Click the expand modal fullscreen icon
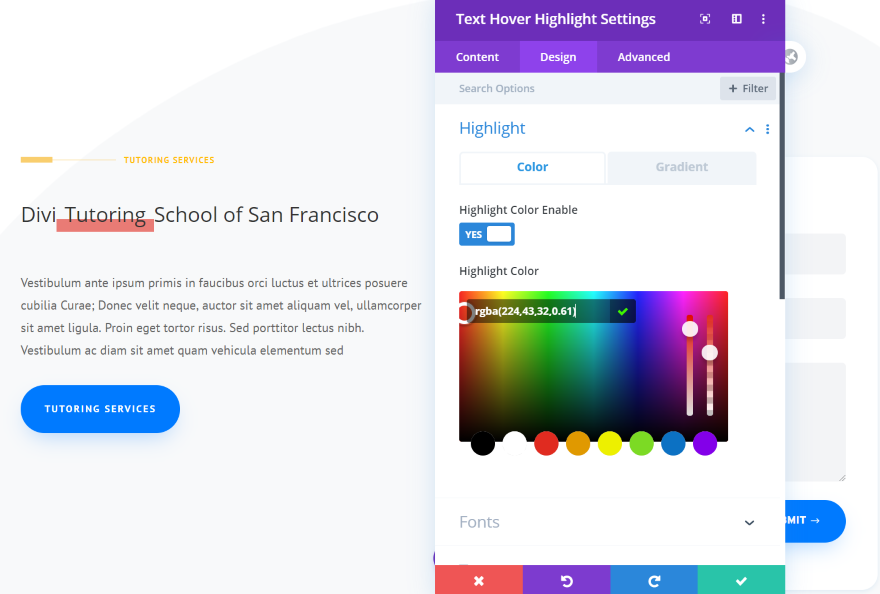The image size is (880, 594). [x=705, y=19]
